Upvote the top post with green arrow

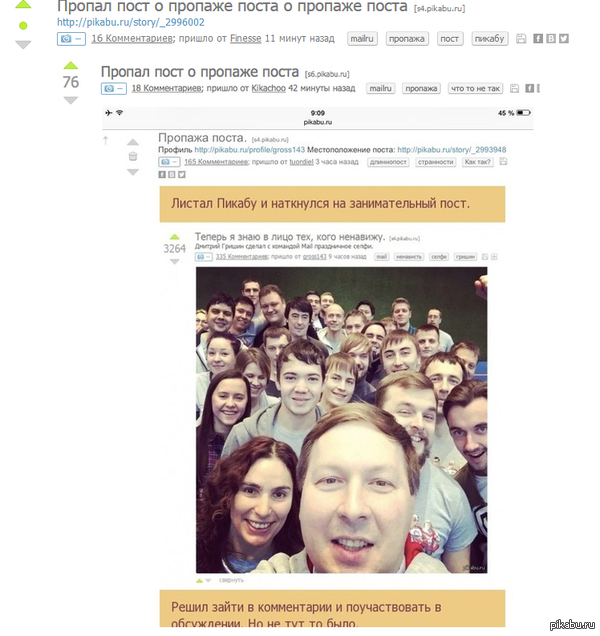pos(23,4)
